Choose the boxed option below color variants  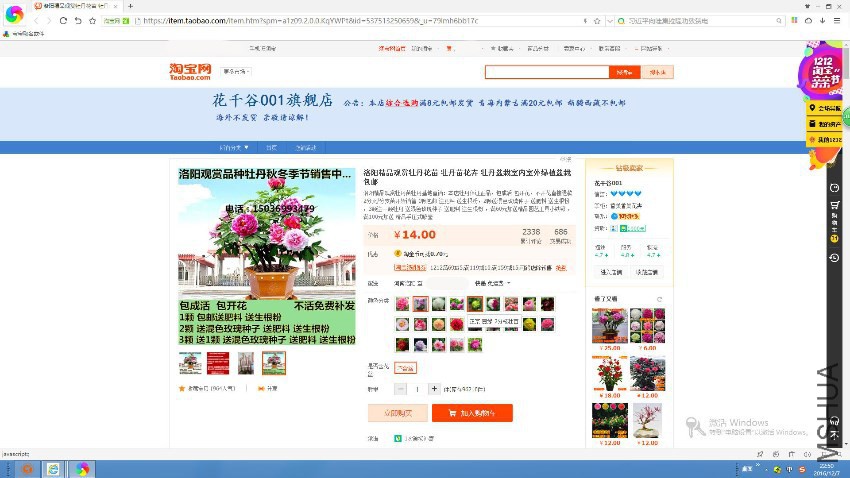(405, 368)
